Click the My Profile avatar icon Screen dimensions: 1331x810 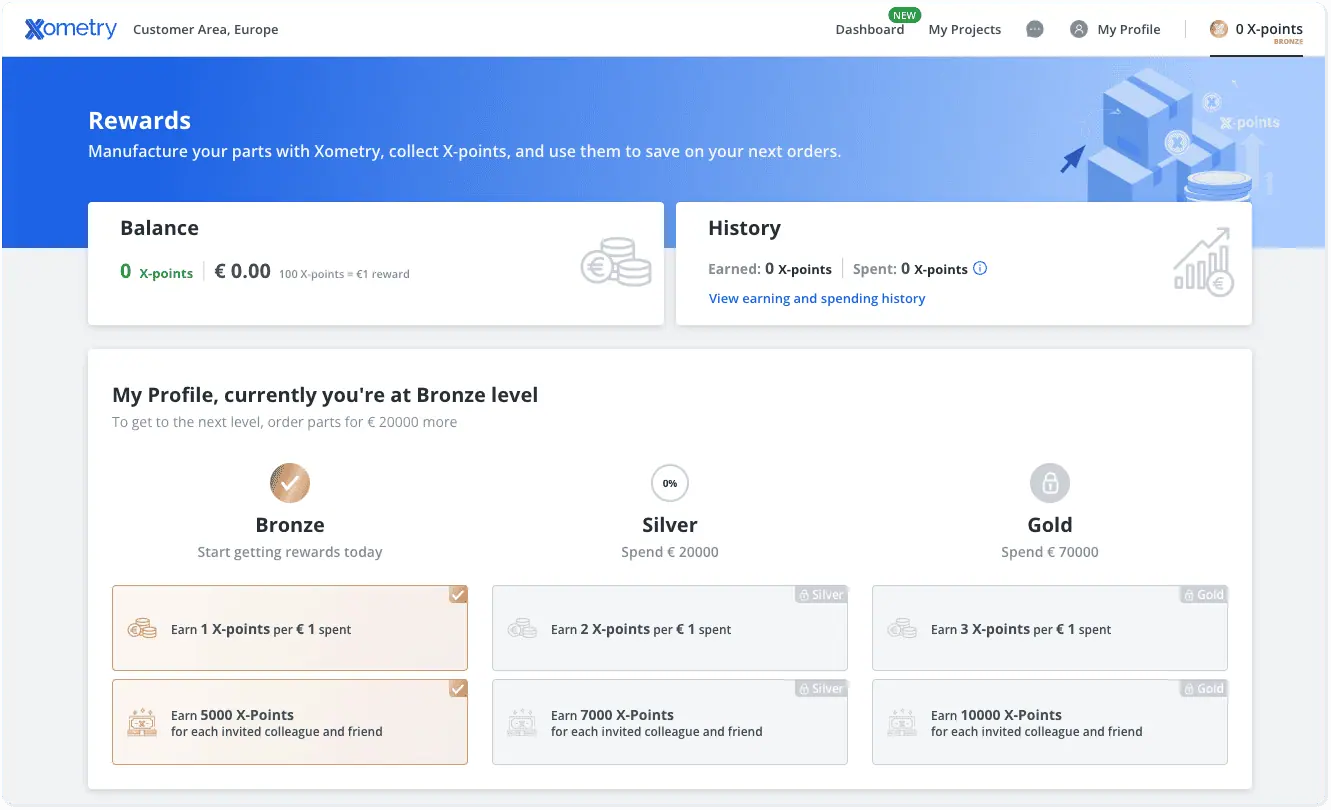(1079, 29)
